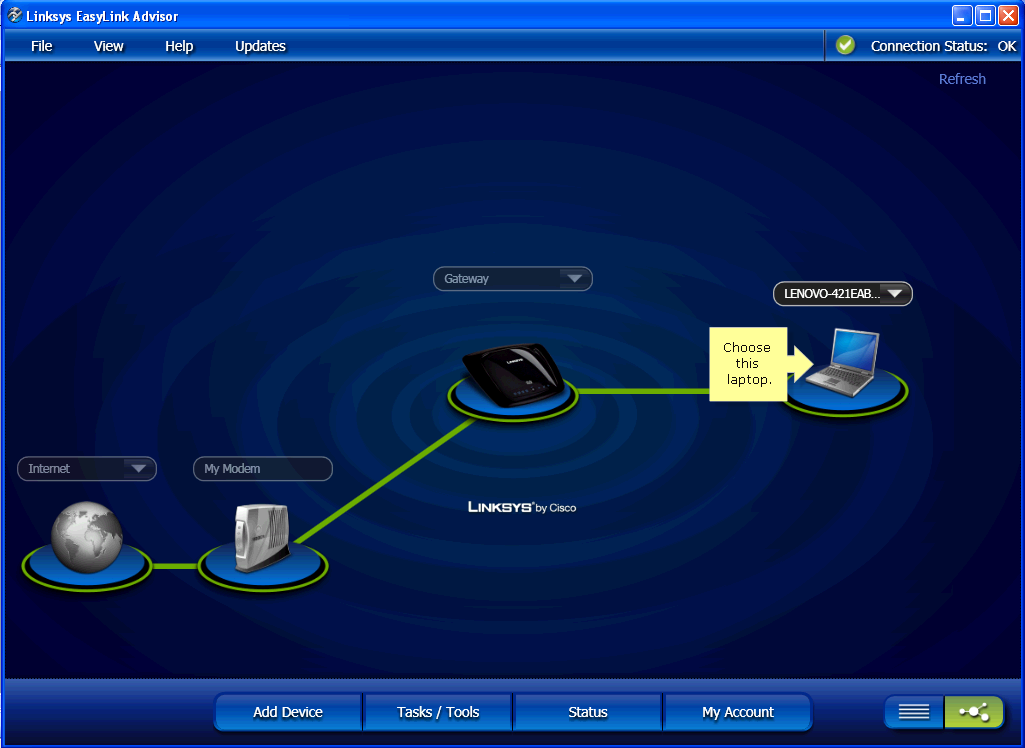Open the File menu

tap(40, 46)
